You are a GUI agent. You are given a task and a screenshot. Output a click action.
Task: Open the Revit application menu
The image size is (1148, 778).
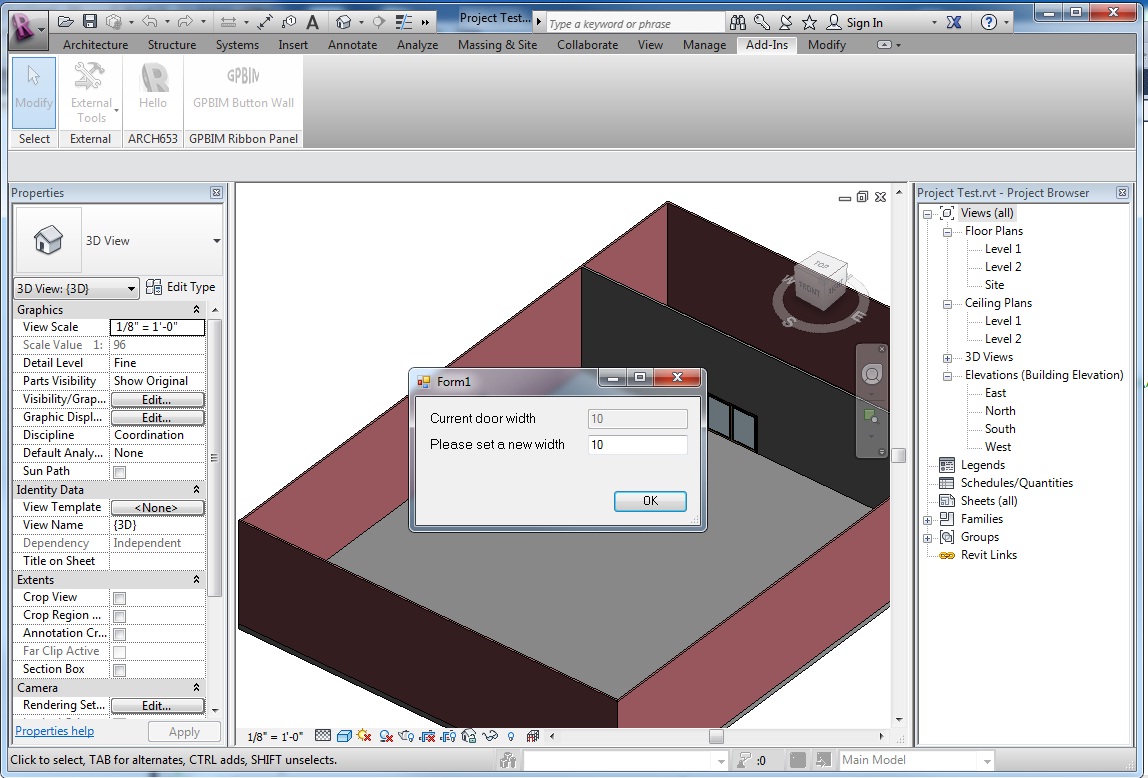point(27,29)
